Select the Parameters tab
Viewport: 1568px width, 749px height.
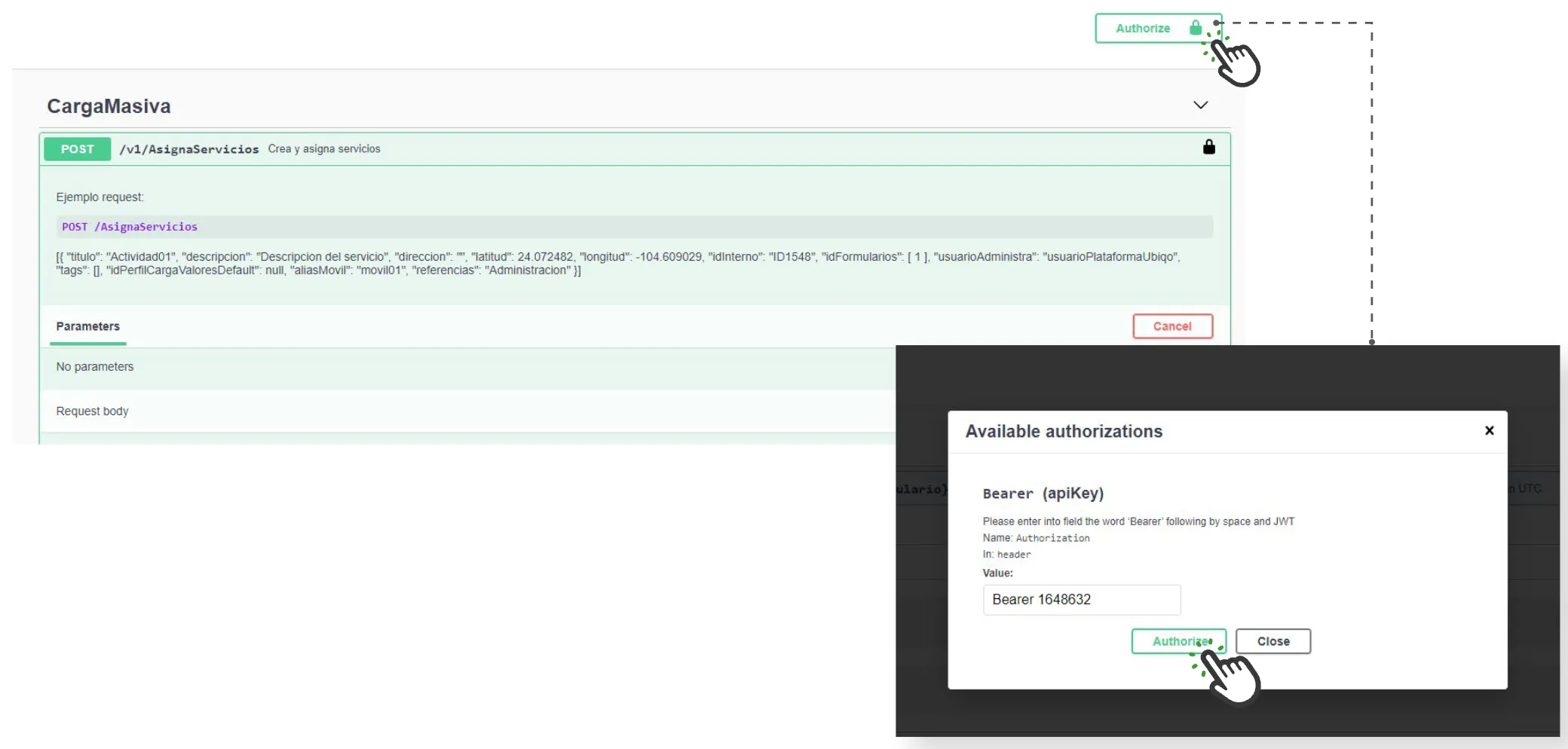[88, 326]
